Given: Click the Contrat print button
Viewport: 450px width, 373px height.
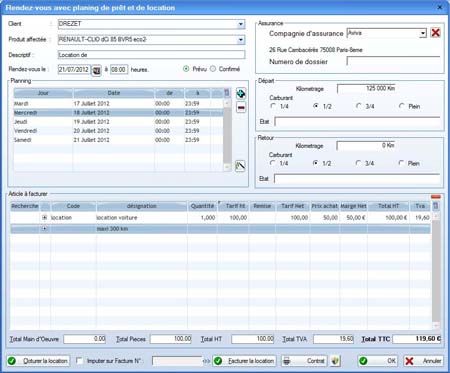Looking at the screenshot, I should click(305, 361).
